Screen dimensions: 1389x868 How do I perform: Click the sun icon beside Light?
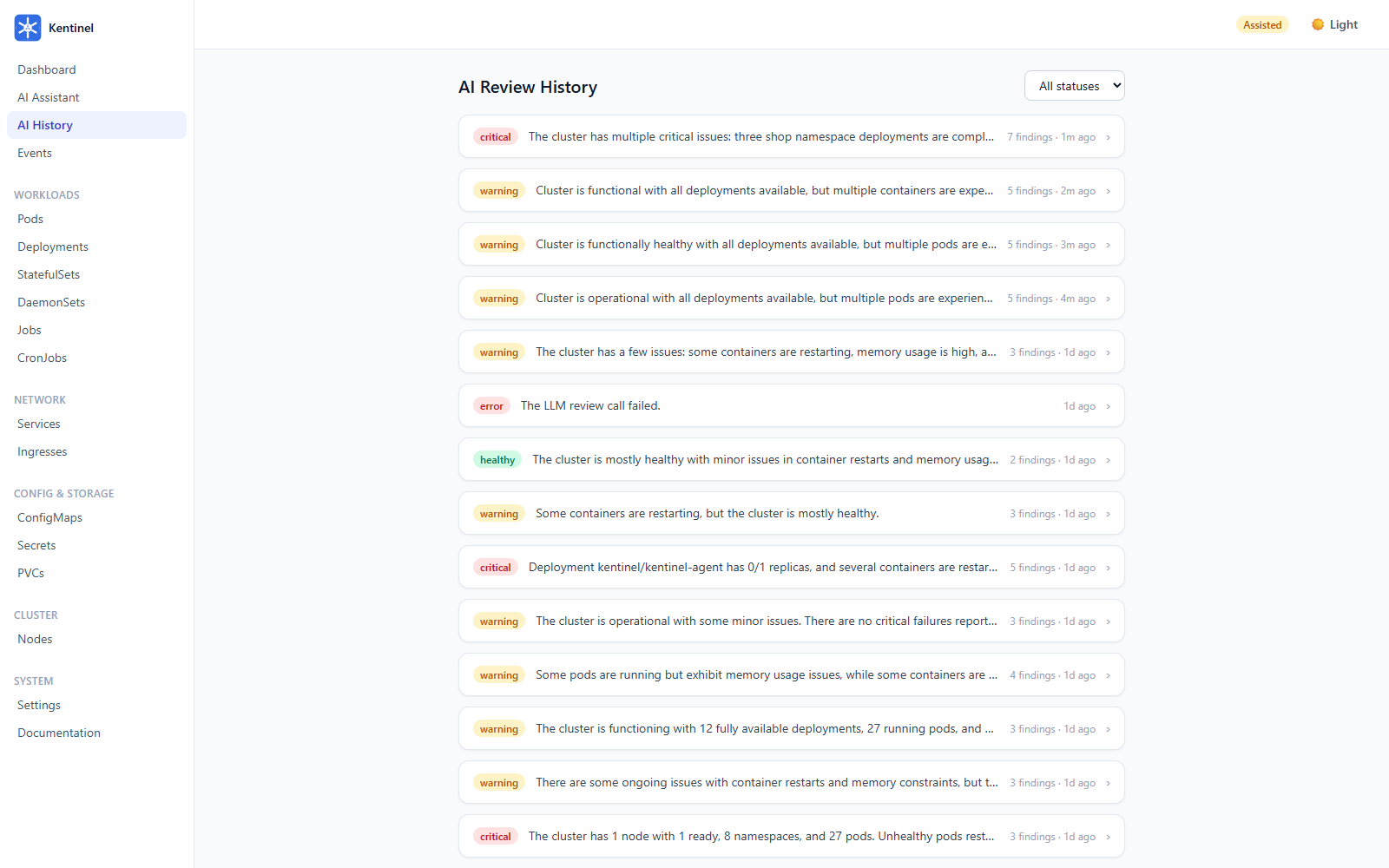[1318, 24]
